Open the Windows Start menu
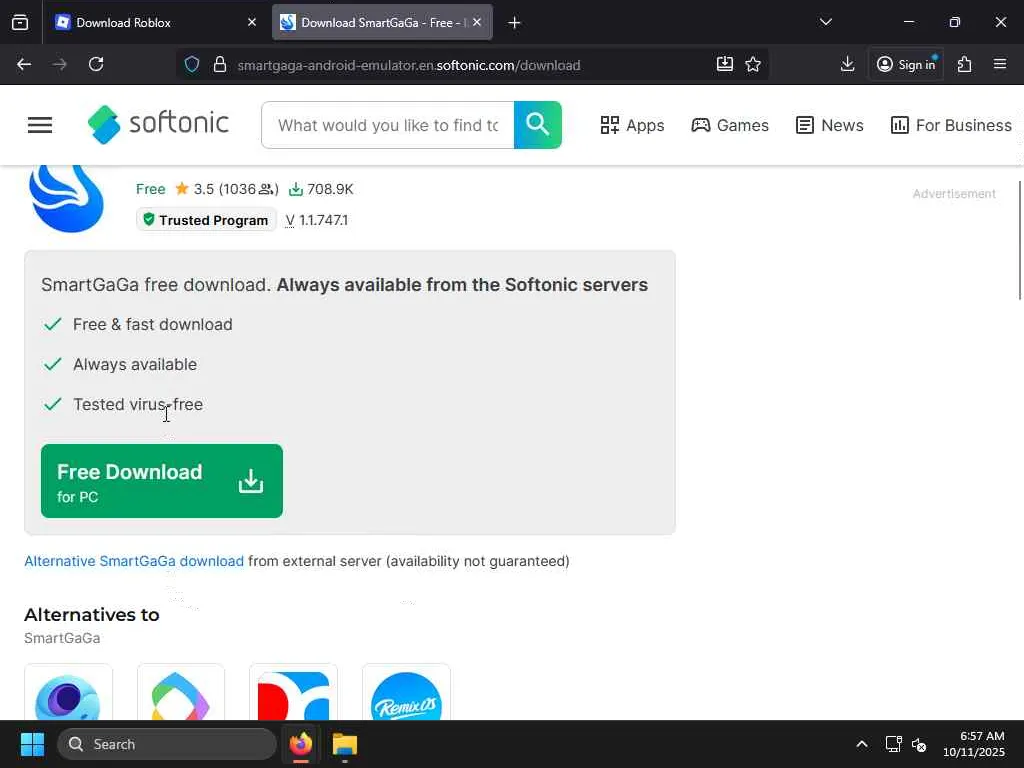 pyautogui.click(x=32, y=744)
